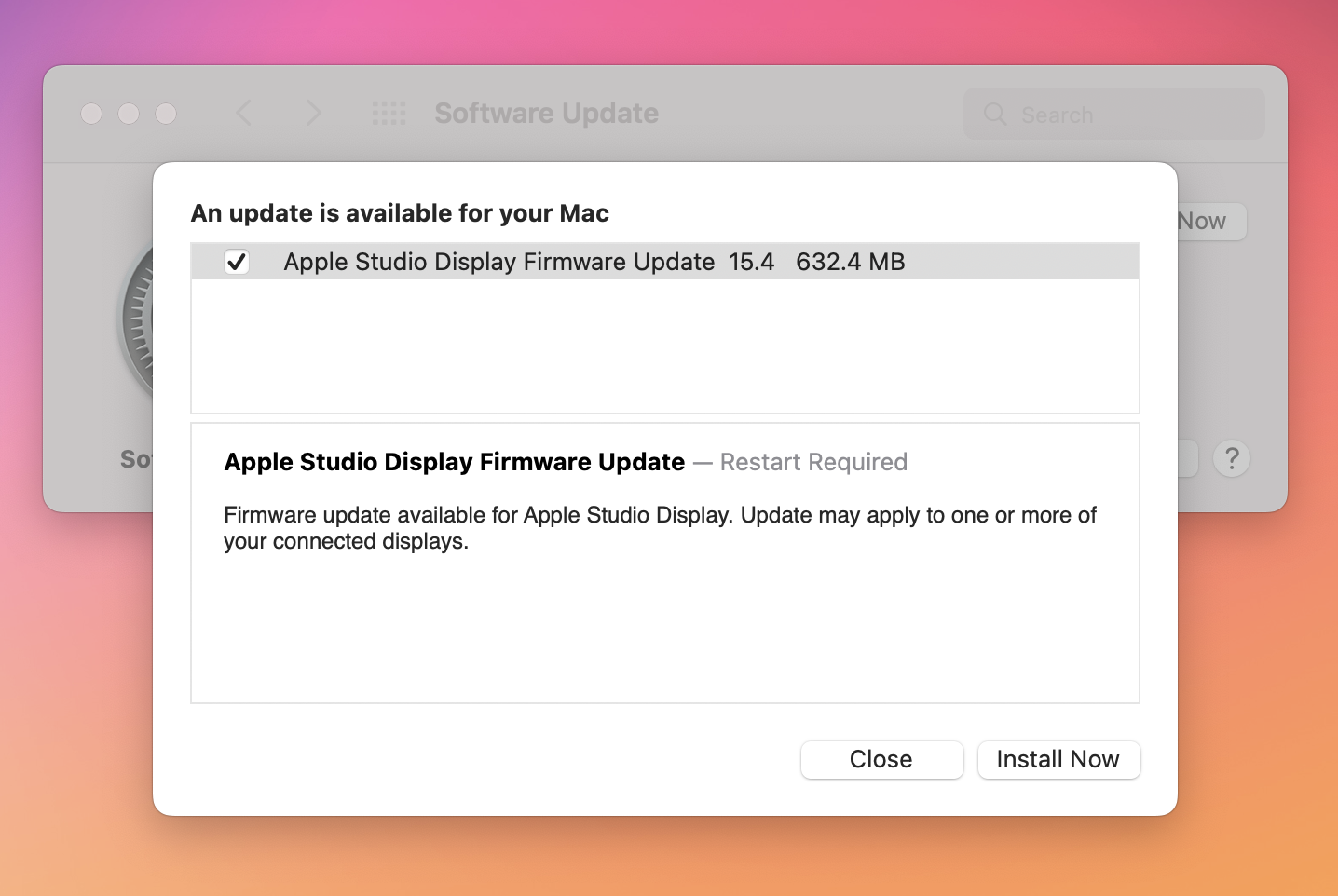Click the Restart Required label

813,462
